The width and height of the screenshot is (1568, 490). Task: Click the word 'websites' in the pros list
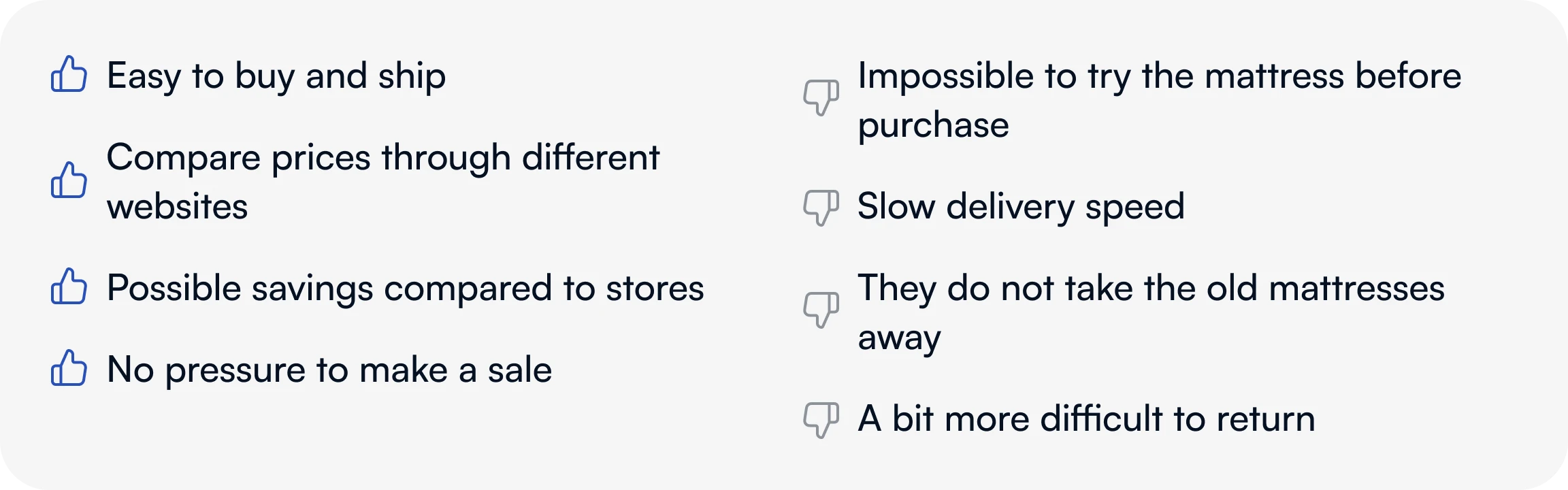[x=177, y=207]
